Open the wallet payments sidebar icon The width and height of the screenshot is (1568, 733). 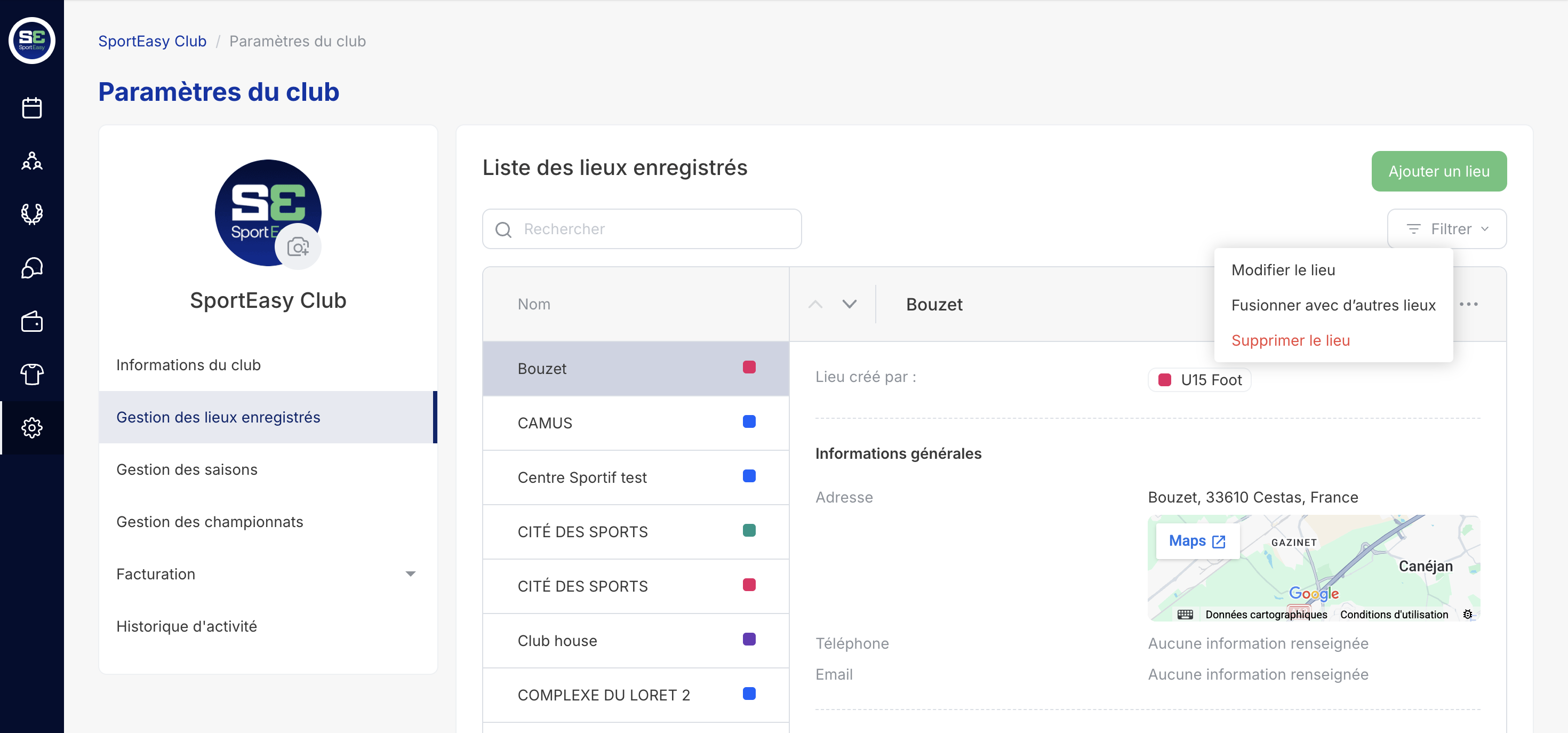tap(31, 321)
